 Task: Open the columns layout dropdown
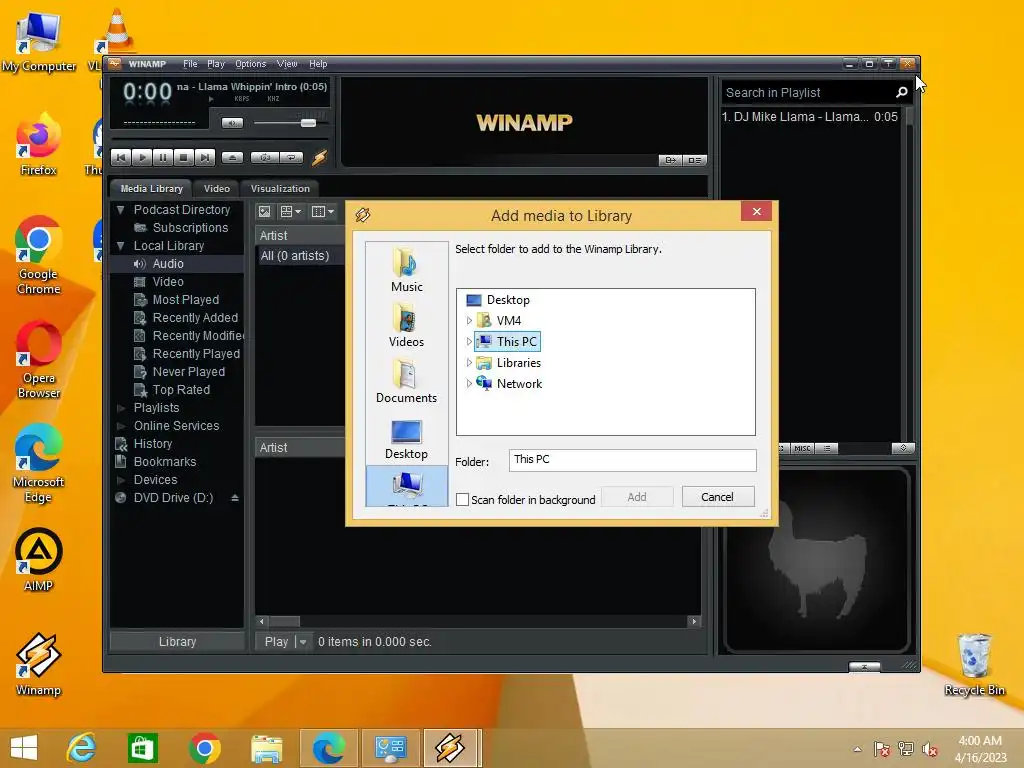point(323,212)
